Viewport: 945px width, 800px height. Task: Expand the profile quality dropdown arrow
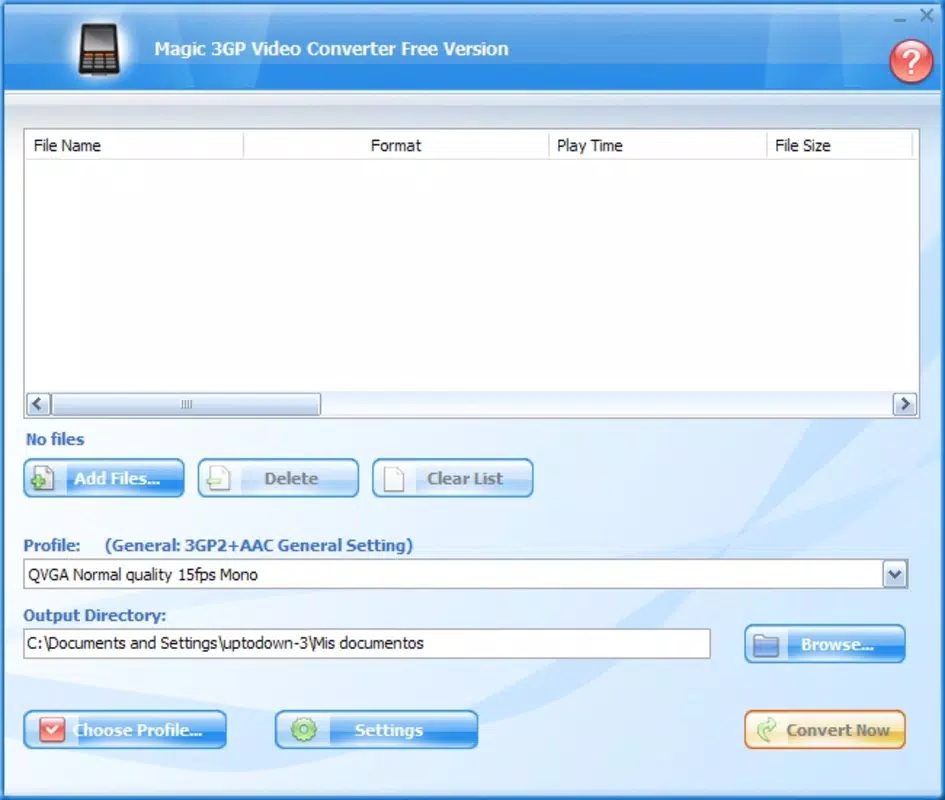point(894,574)
